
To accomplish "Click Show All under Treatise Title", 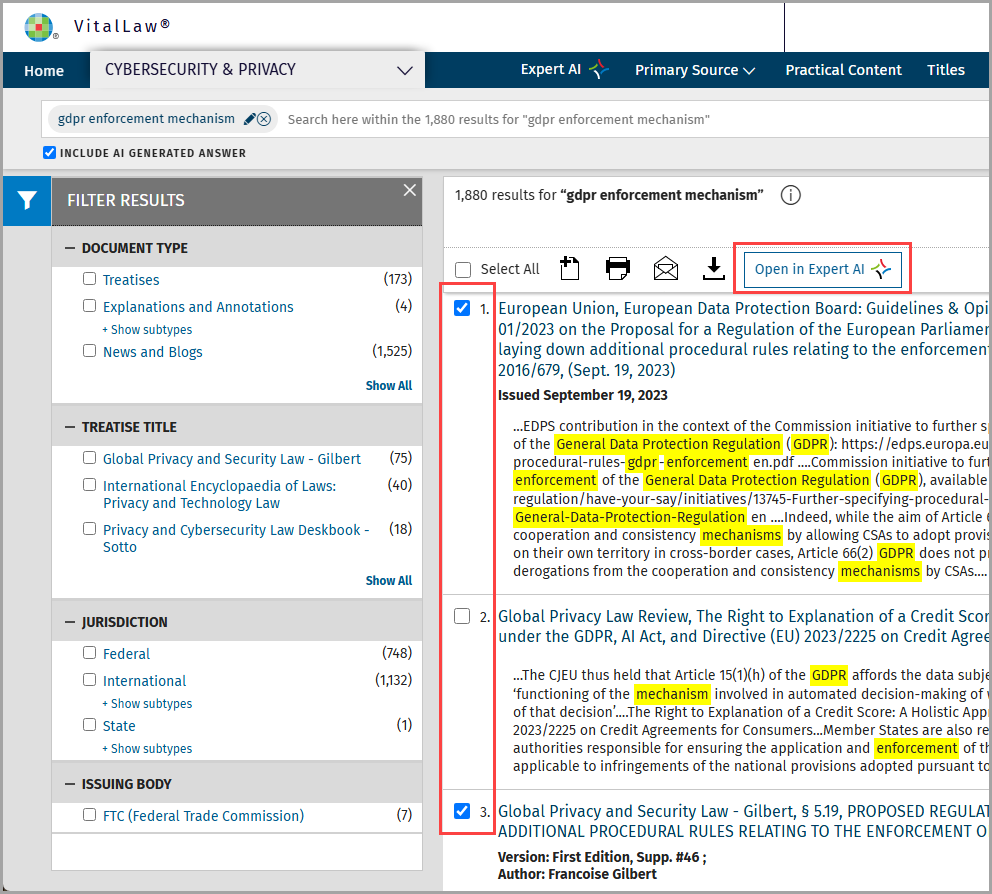I will click(x=388, y=581).
